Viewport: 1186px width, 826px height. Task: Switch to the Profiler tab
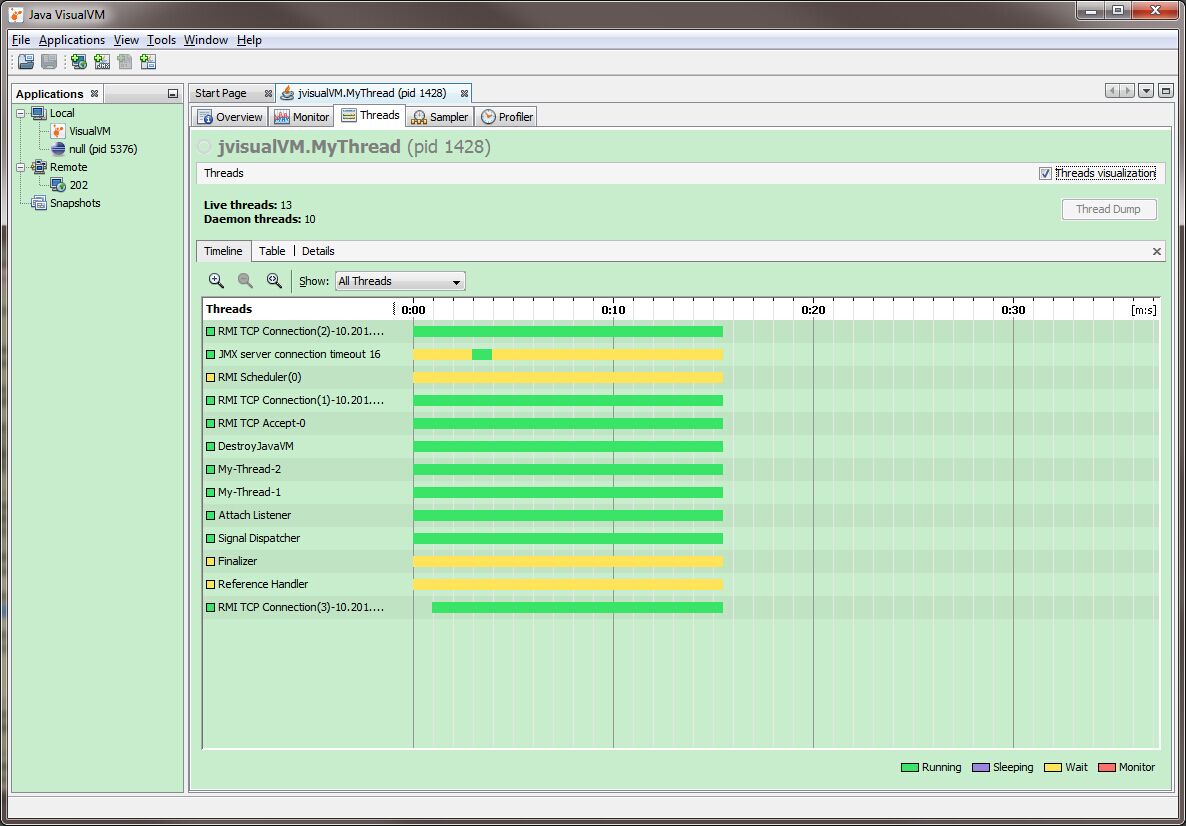(507, 116)
